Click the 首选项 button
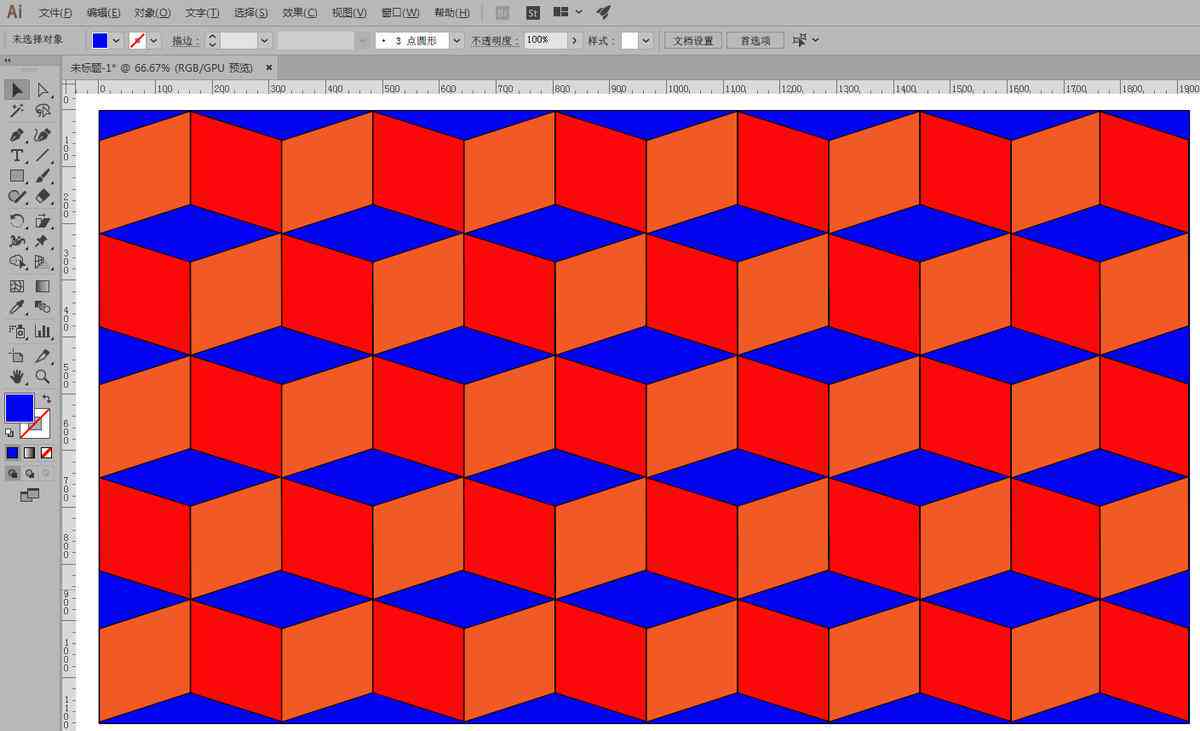Image resolution: width=1200 pixels, height=731 pixels. tap(755, 41)
